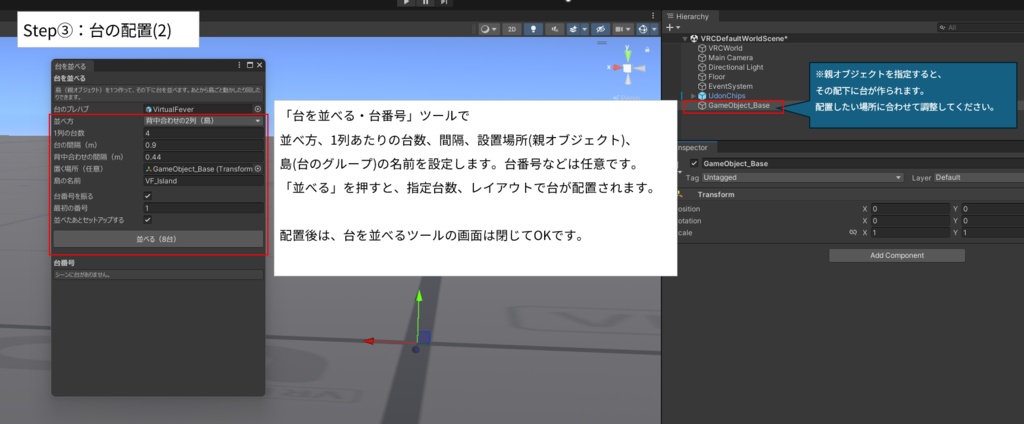
Task: Click center cube of scene orientation gizmo
Action: click(627, 68)
